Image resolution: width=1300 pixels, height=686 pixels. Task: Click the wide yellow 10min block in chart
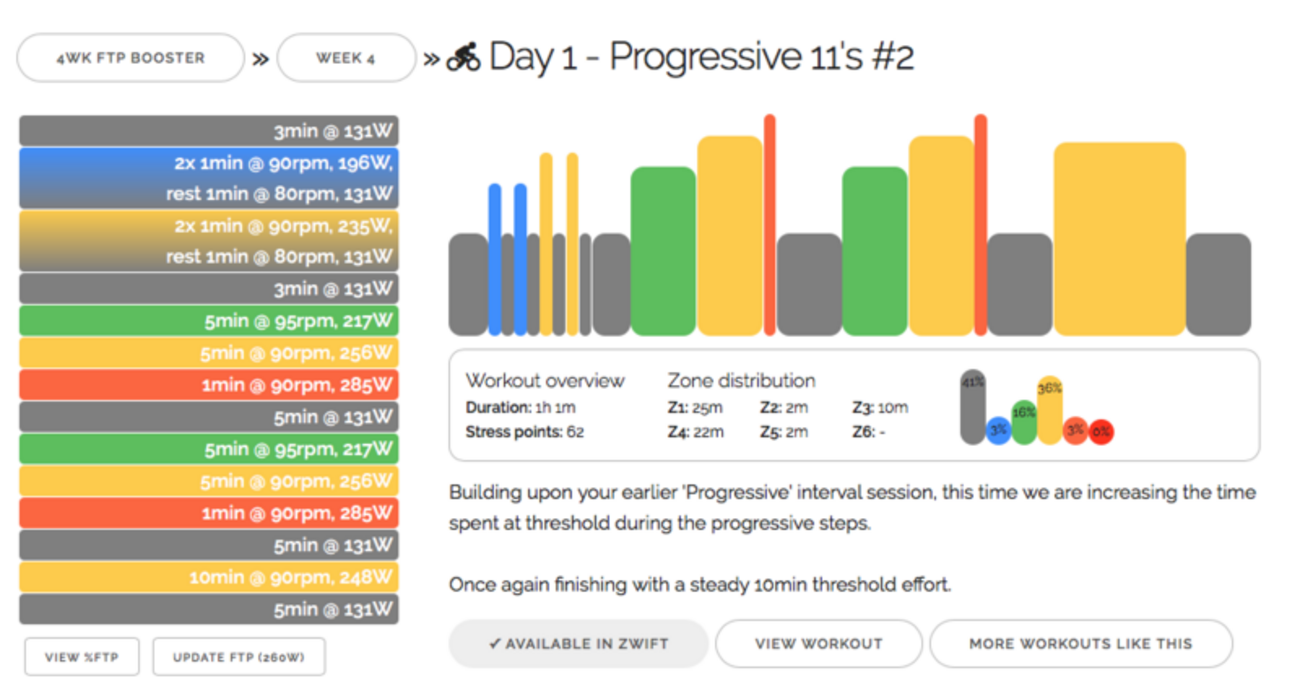point(1119,239)
